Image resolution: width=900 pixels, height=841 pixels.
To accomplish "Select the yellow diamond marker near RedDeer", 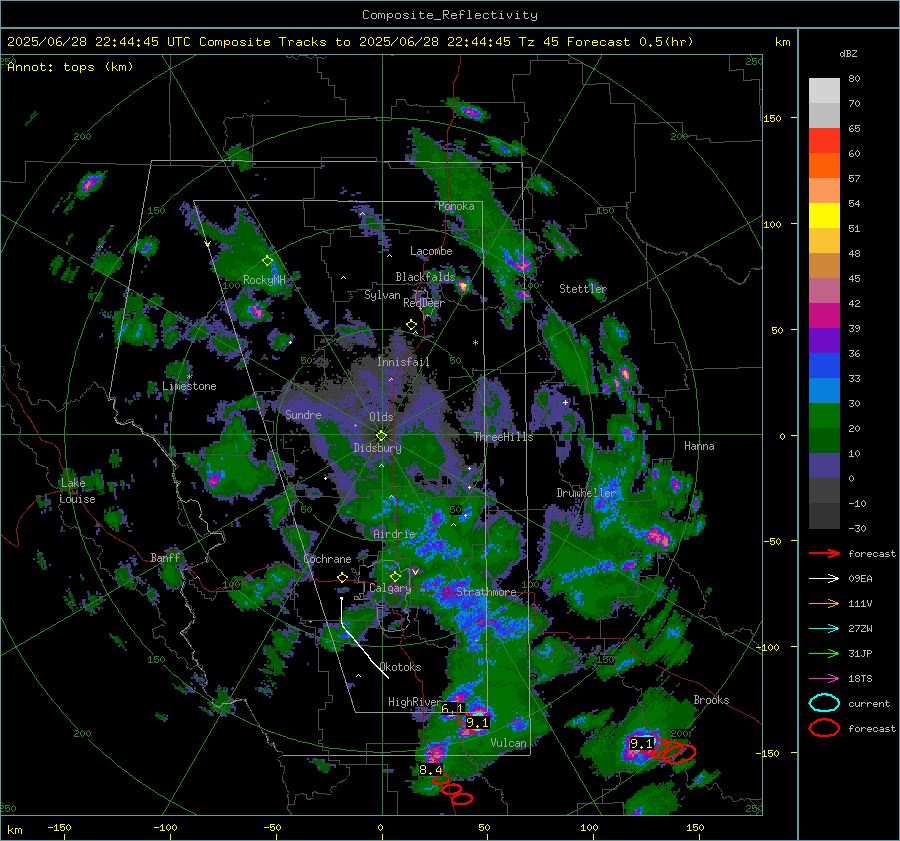I will point(411,325).
